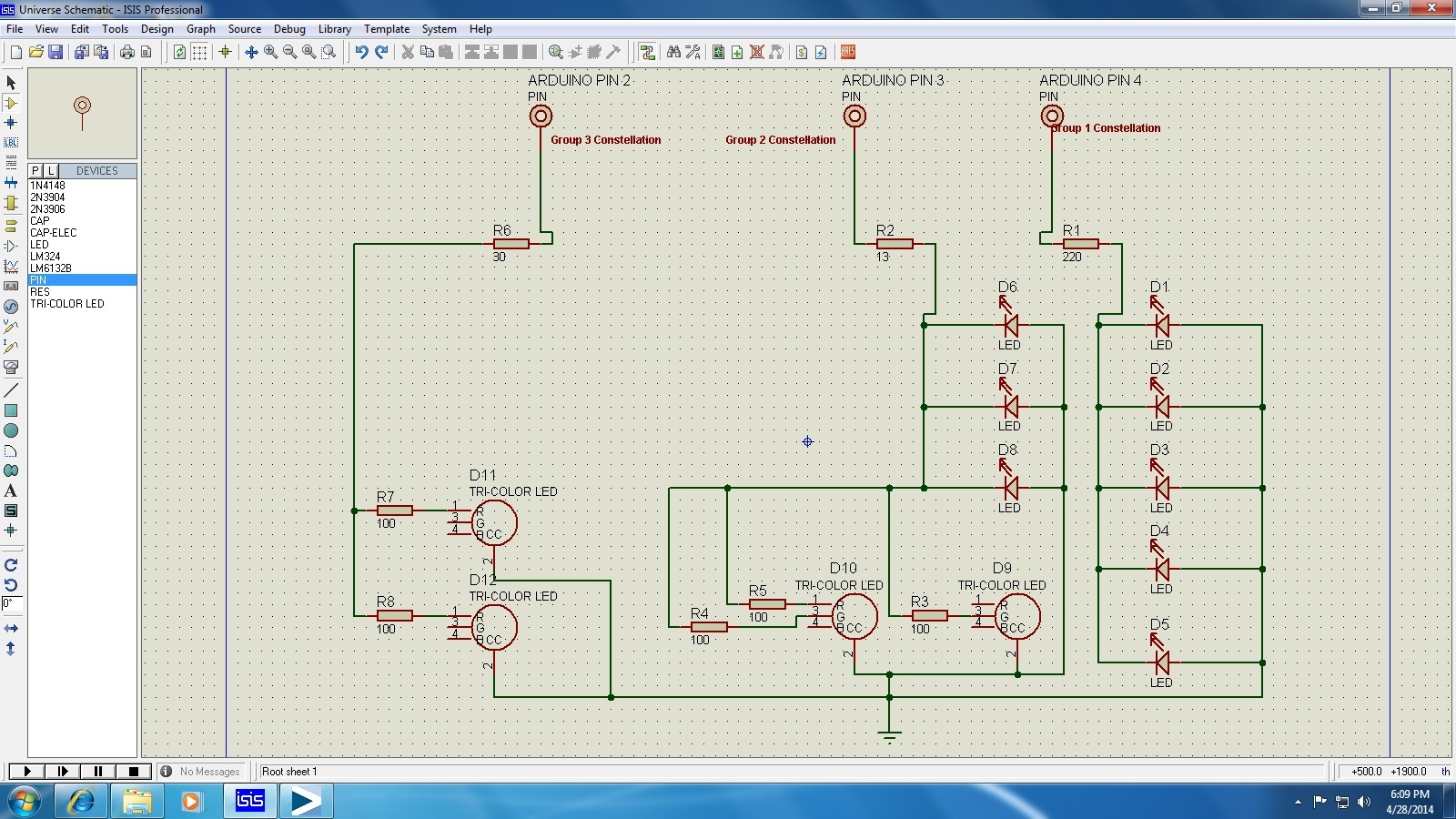Click the P pick devices button
Viewport: 1456px width, 819px height.
tap(35, 170)
